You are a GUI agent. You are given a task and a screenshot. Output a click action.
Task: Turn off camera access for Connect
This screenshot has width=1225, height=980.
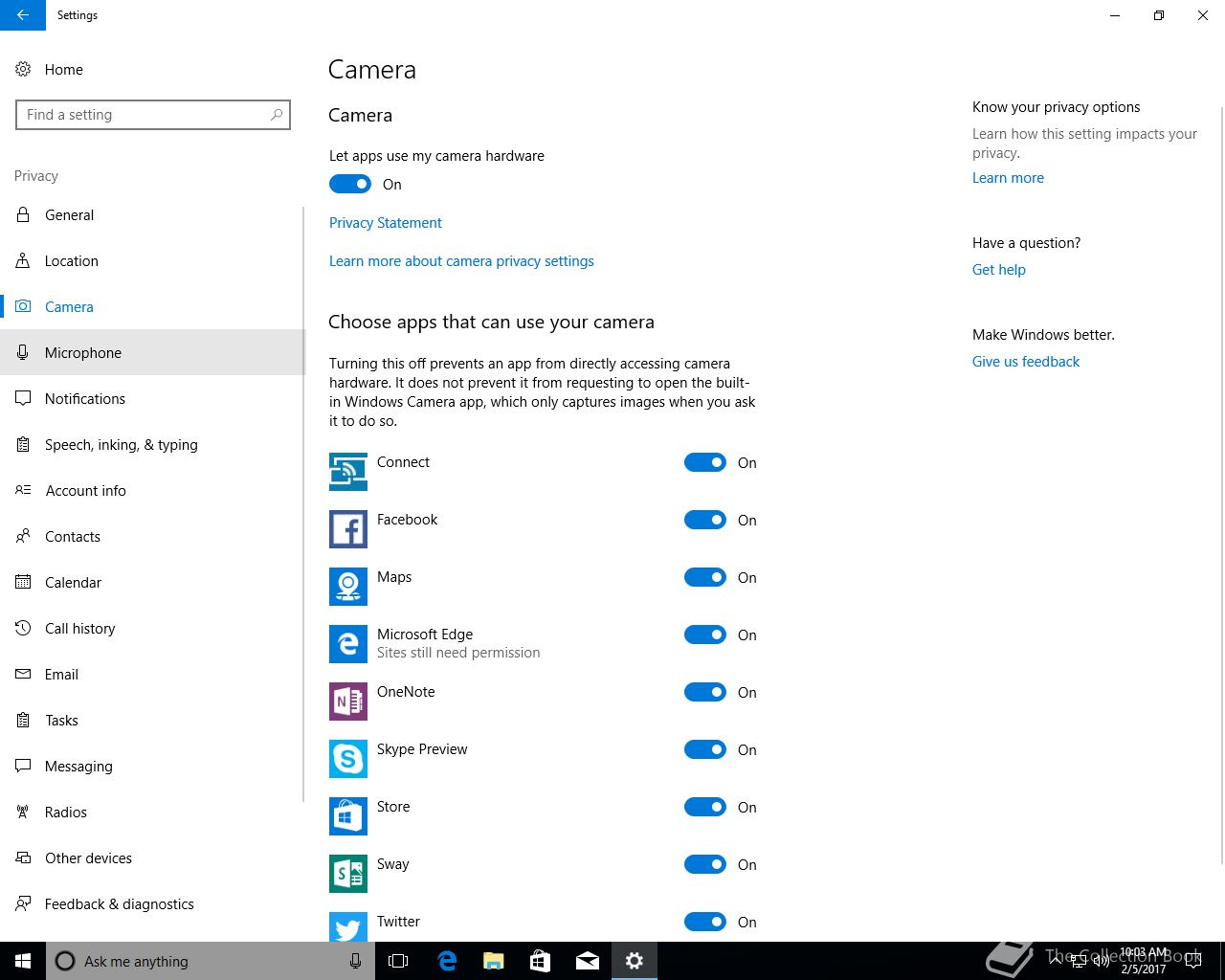pos(705,462)
